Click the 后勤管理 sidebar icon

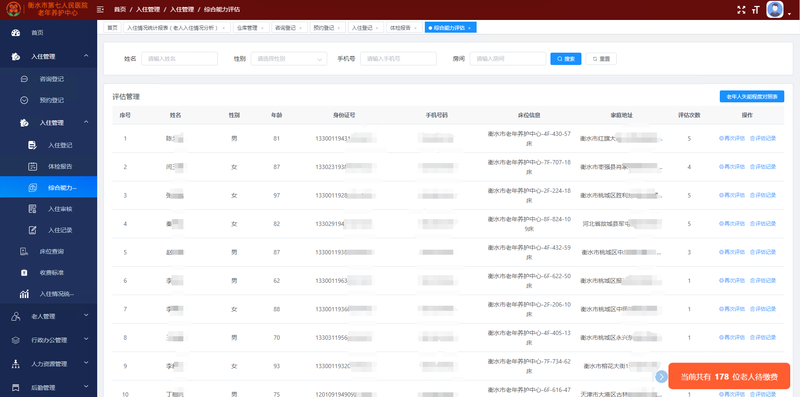(x=15, y=388)
